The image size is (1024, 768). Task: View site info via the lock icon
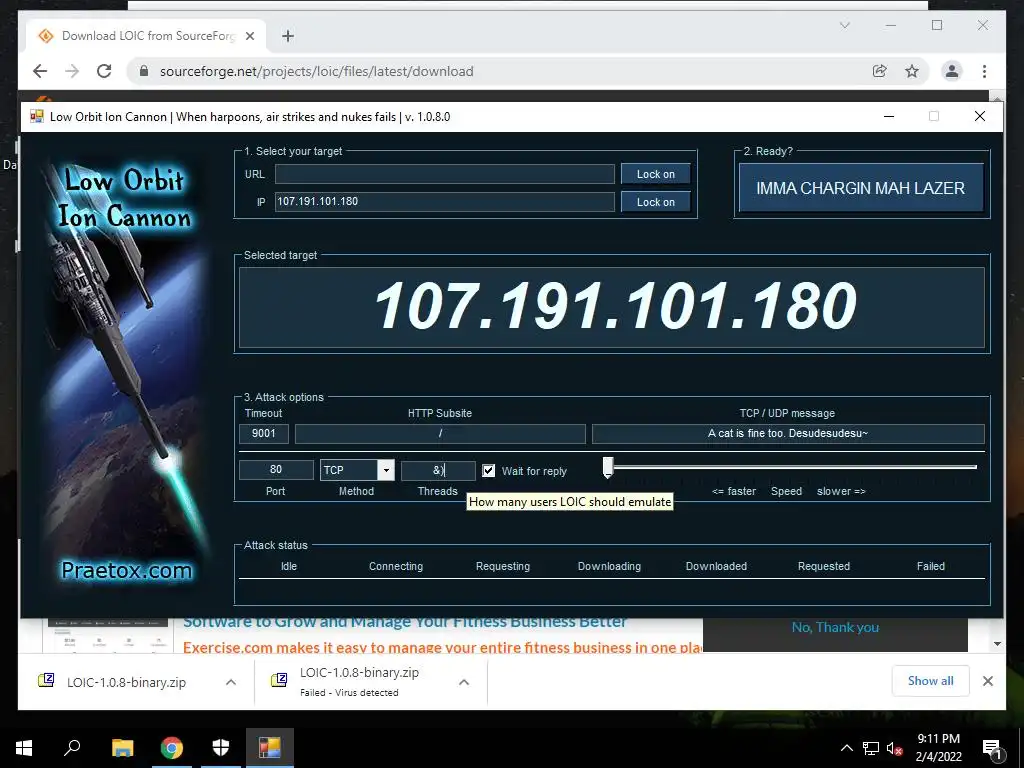pos(144,71)
